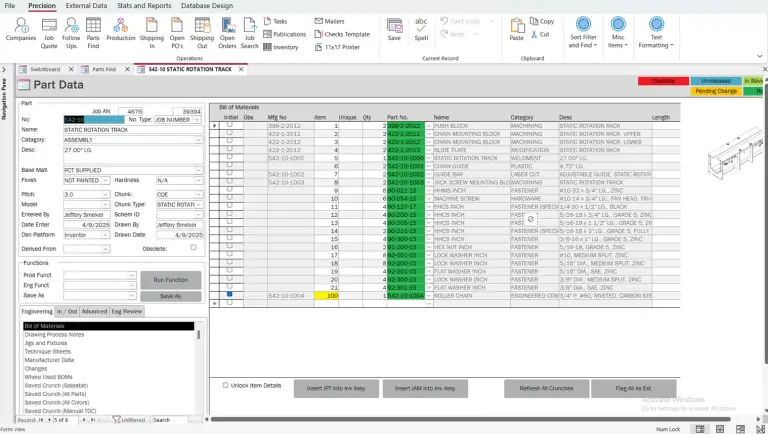This screenshot has width=768, height=434.
Task: Open Job Quote in ribbon
Action: pyautogui.click(x=49, y=33)
